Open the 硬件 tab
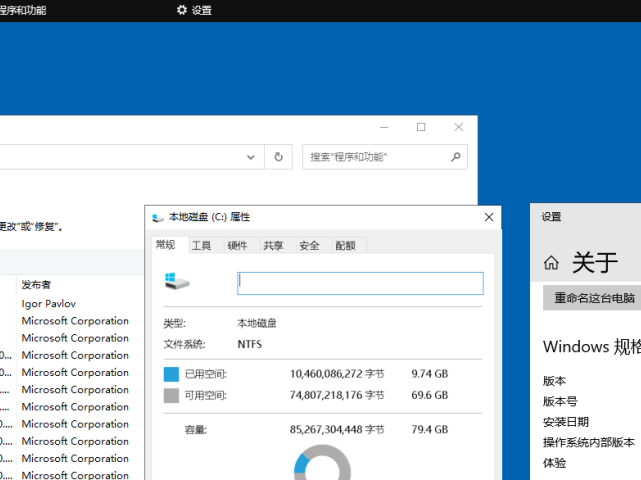The width and height of the screenshot is (641, 480). tap(237, 246)
